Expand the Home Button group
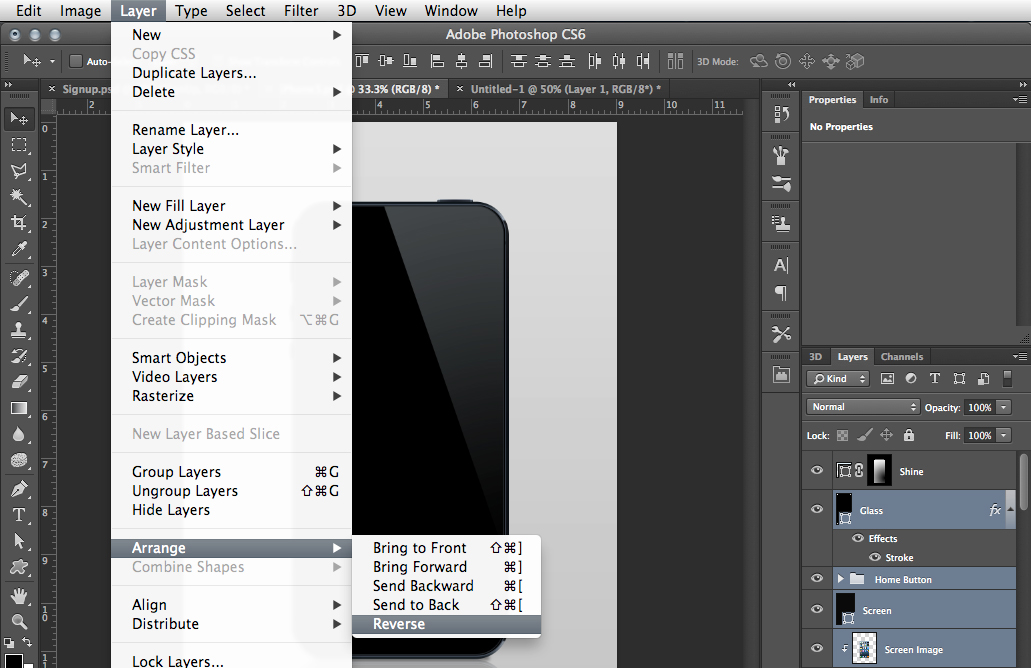 (x=840, y=579)
